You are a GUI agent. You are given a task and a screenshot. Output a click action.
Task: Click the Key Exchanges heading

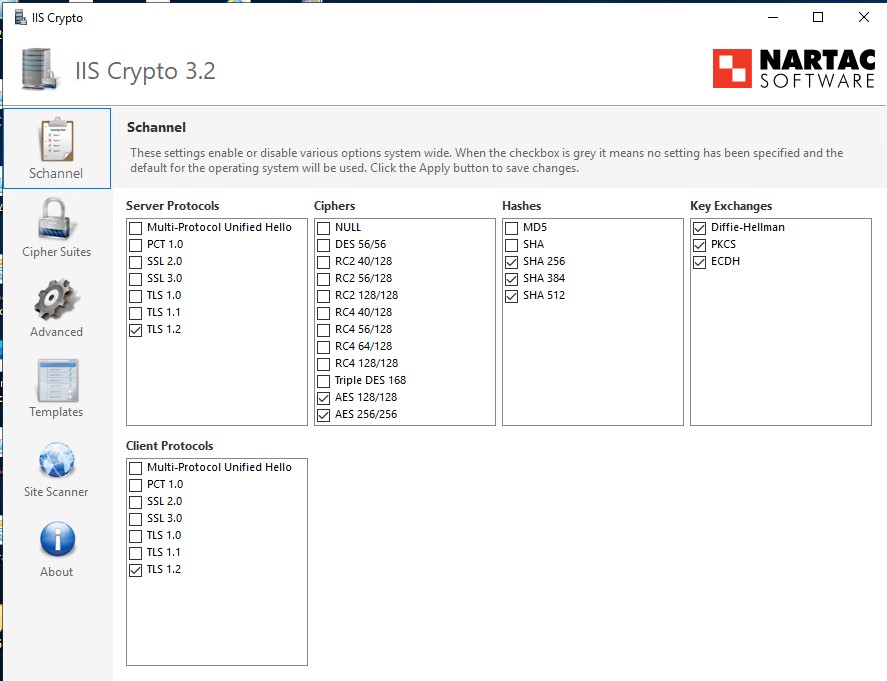click(731, 206)
